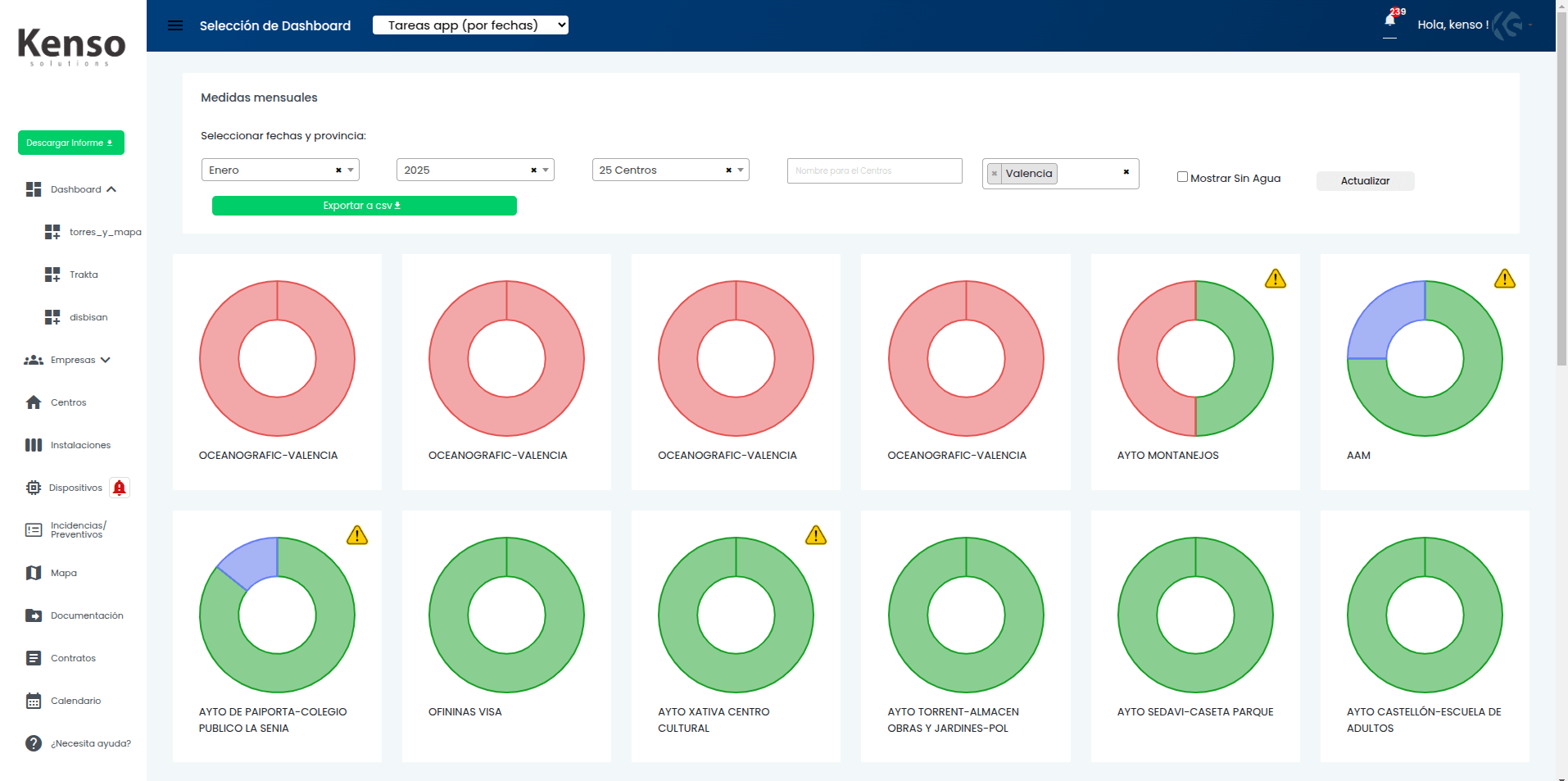The height and width of the screenshot is (781, 1568).
Task: Open Documentación section
Action: 87,615
